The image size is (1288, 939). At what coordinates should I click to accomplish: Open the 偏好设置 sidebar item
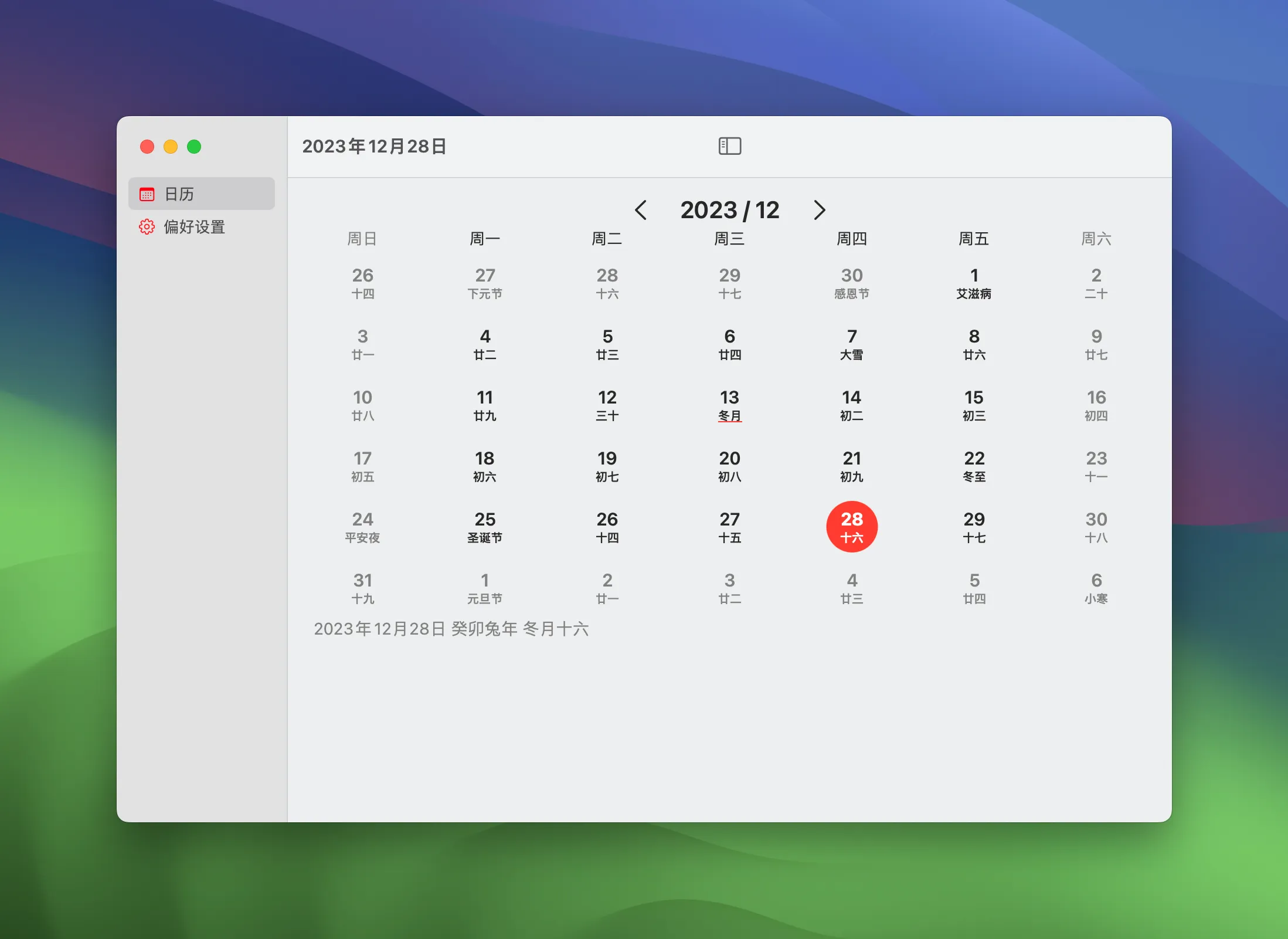(x=194, y=227)
